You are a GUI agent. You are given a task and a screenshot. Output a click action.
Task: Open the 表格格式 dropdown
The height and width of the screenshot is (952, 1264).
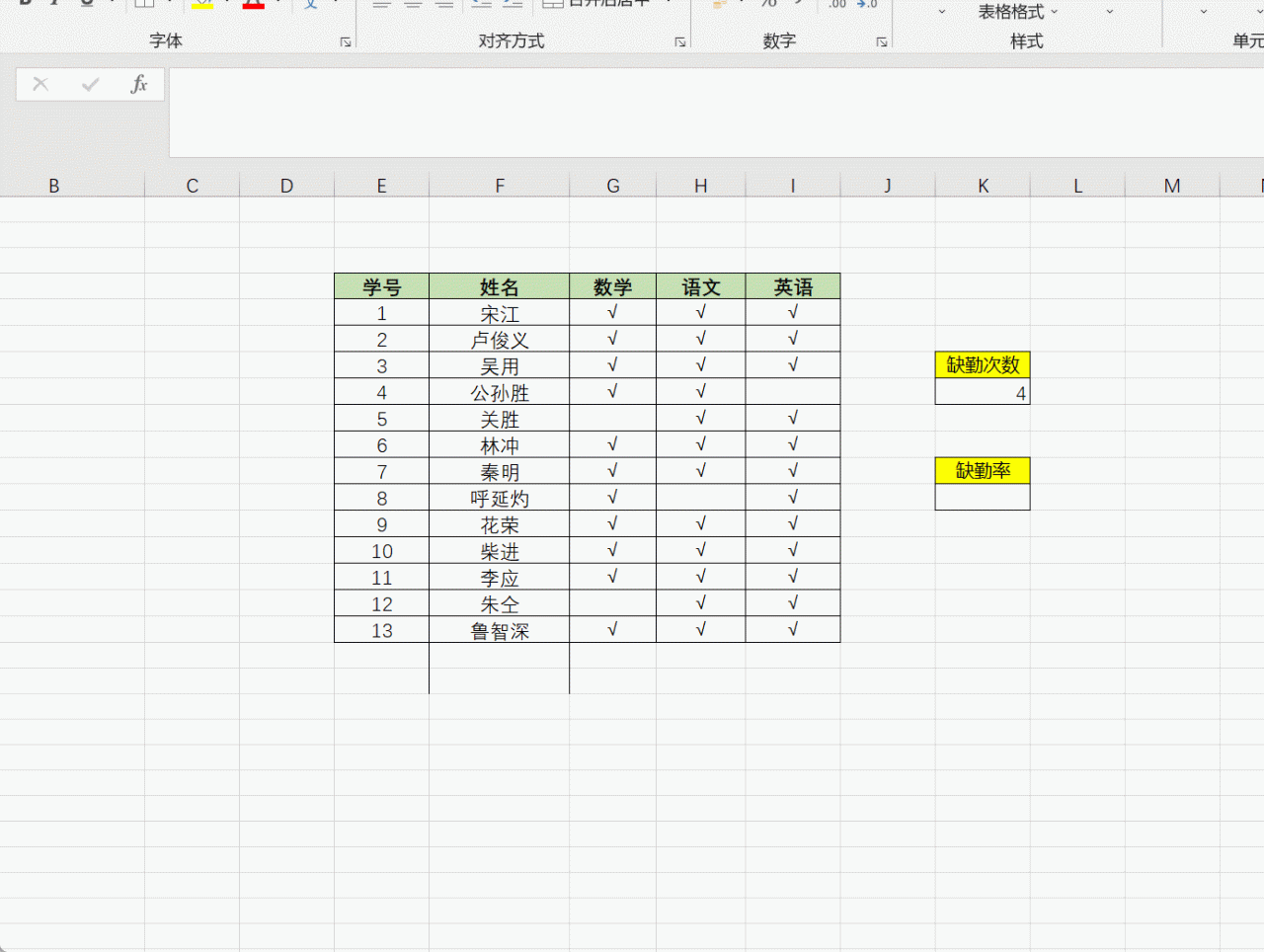click(x=1018, y=12)
